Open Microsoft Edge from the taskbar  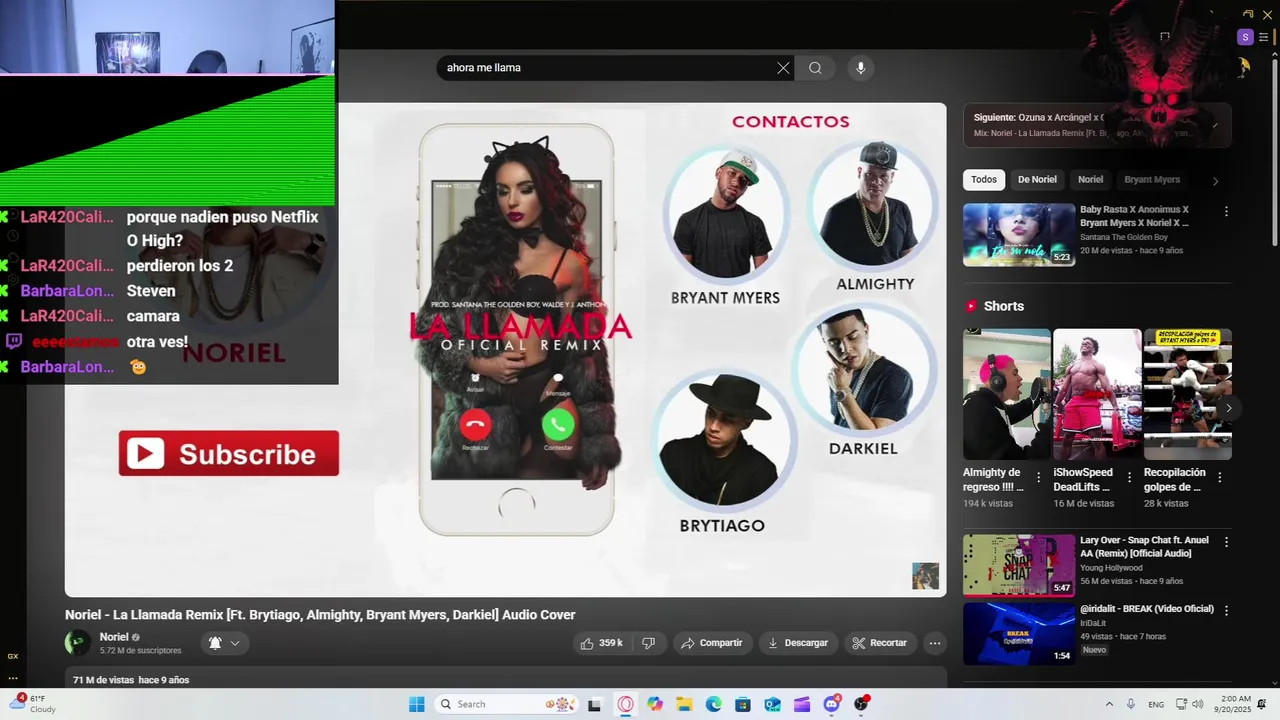tap(714, 704)
